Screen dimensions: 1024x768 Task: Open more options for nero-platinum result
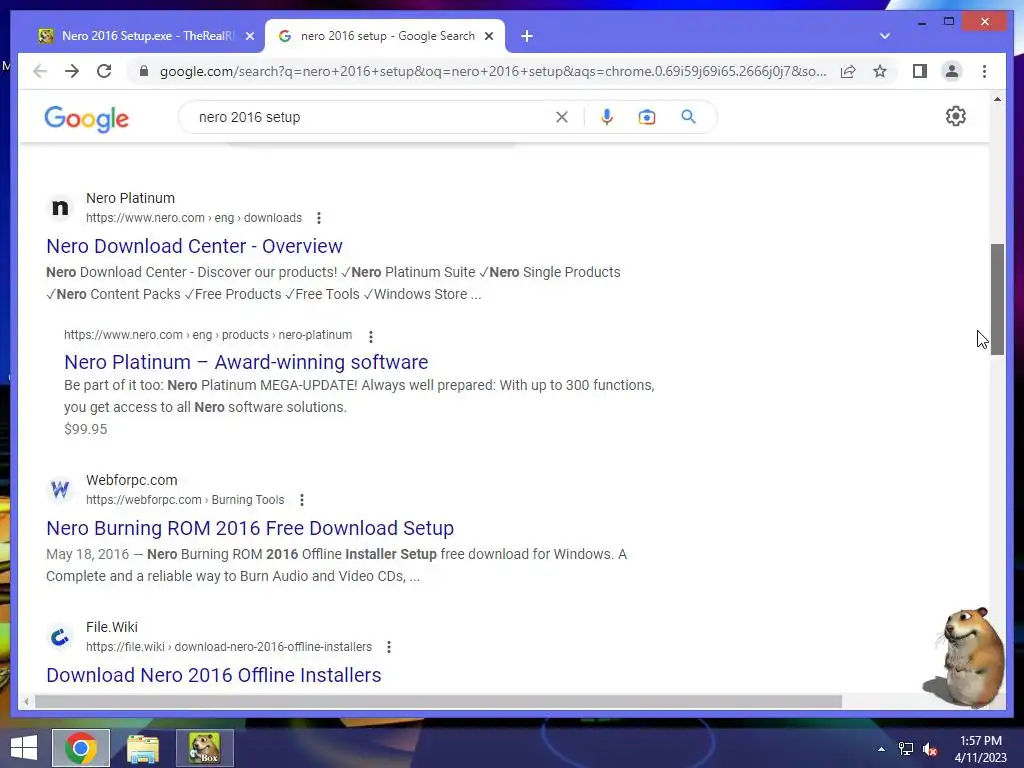click(x=370, y=336)
